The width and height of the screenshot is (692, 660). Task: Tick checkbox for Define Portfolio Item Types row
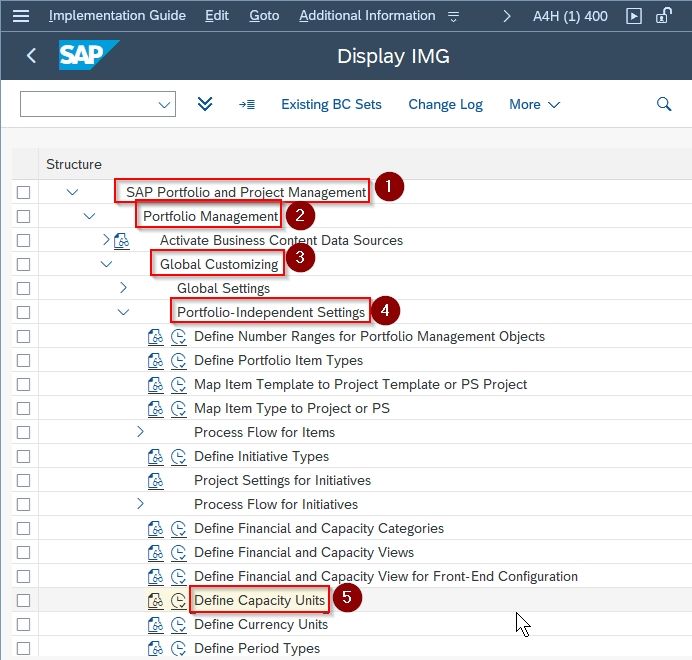[x=23, y=361]
